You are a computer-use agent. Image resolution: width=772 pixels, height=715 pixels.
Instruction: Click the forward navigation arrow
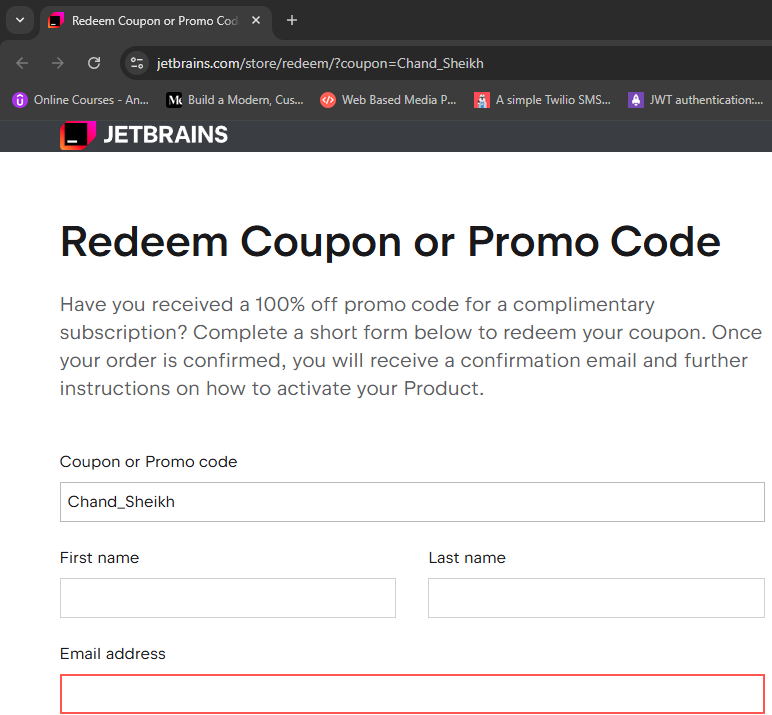[x=58, y=63]
